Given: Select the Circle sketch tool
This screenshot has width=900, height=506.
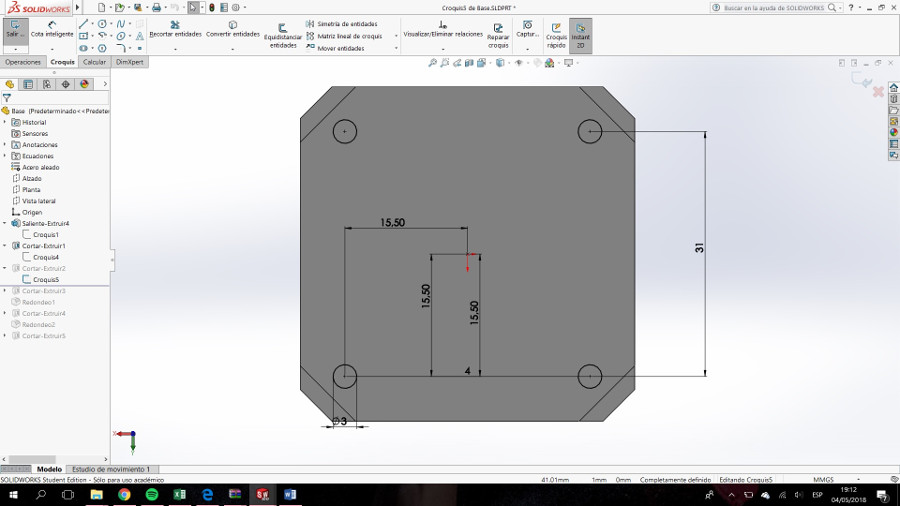Looking at the screenshot, I should pos(102,24).
